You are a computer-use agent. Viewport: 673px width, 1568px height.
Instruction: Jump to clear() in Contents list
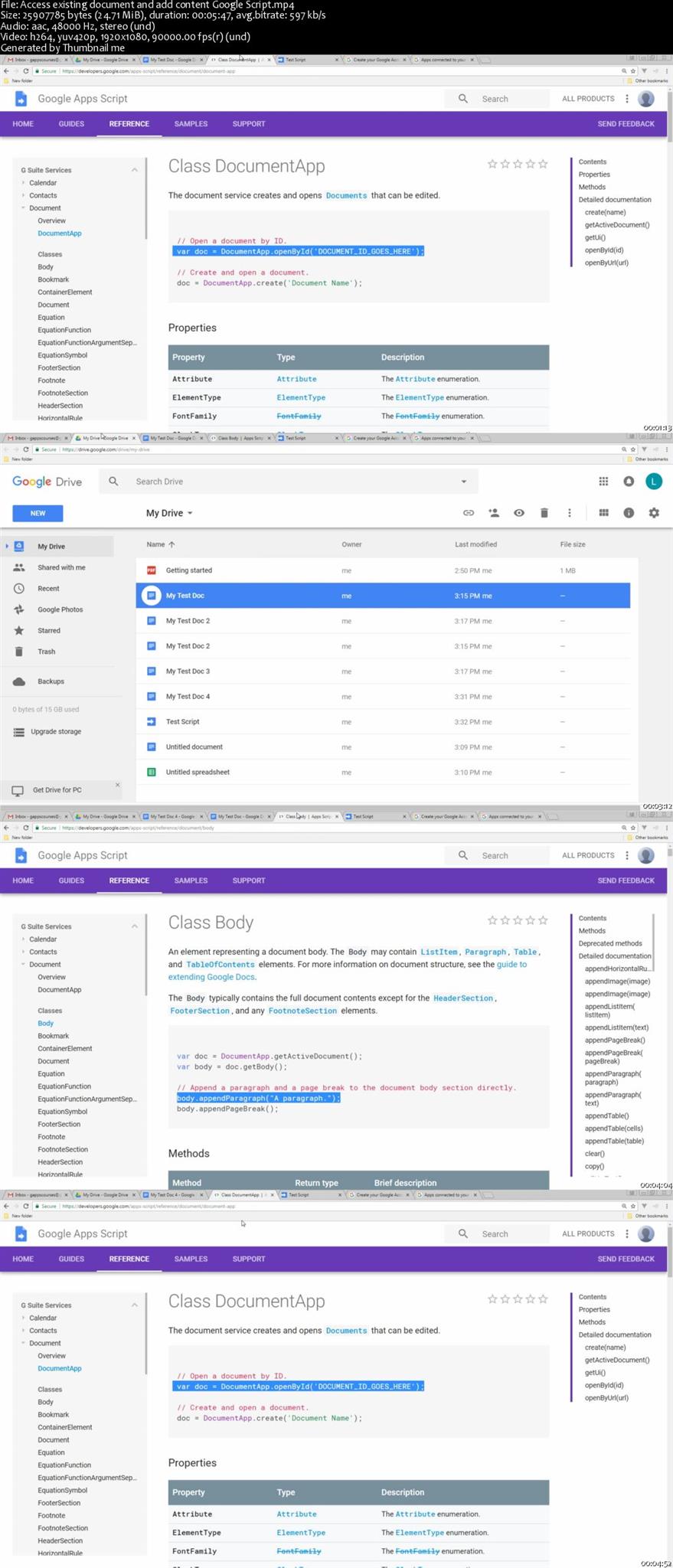pos(595,1154)
